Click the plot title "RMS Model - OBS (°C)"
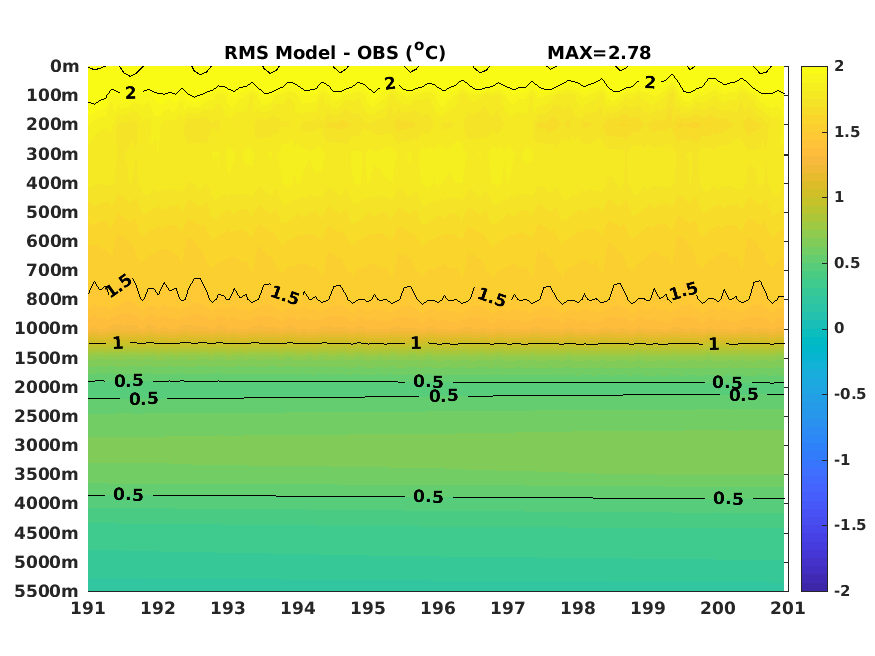 click(x=335, y=52)
